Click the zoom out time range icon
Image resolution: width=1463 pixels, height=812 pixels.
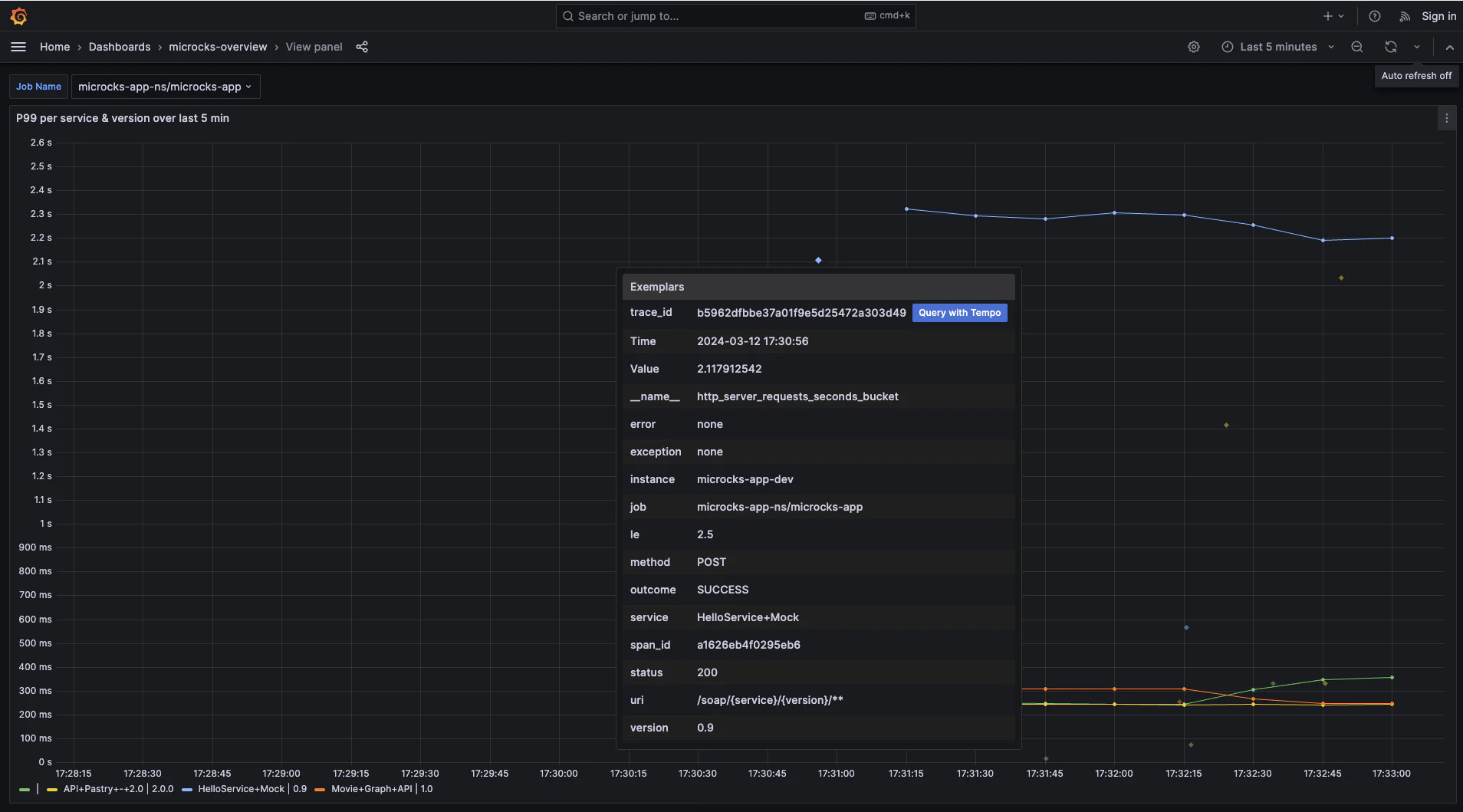click(x=1356, y=47)
